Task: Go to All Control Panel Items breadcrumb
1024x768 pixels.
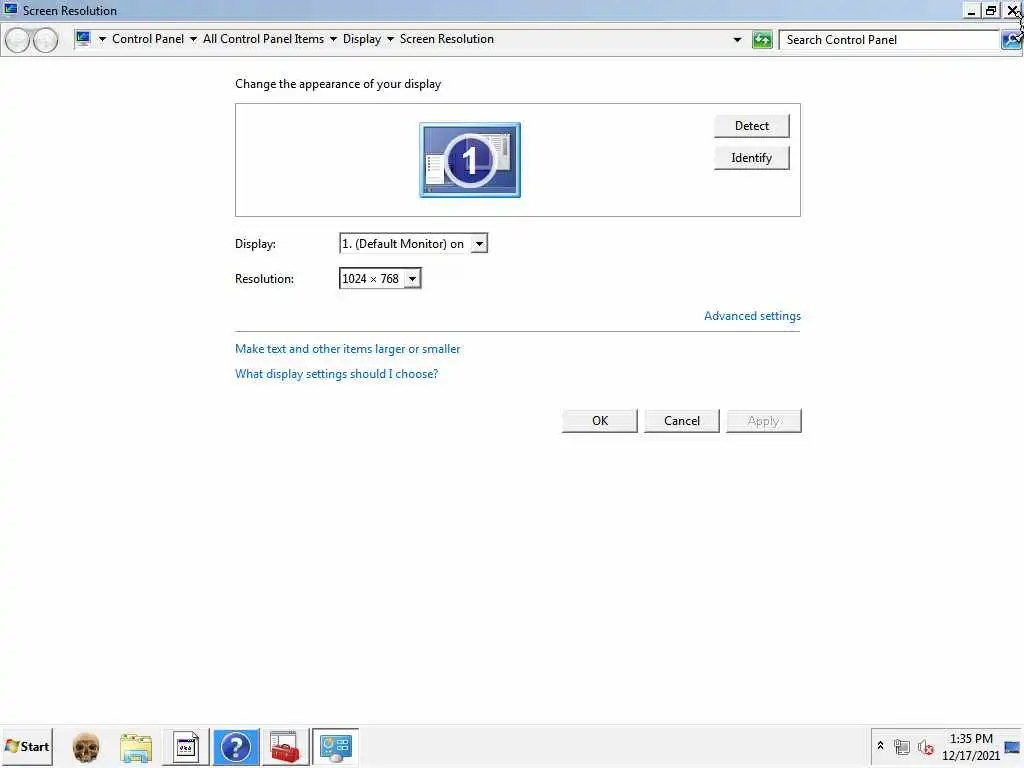Action: (263, 39)
